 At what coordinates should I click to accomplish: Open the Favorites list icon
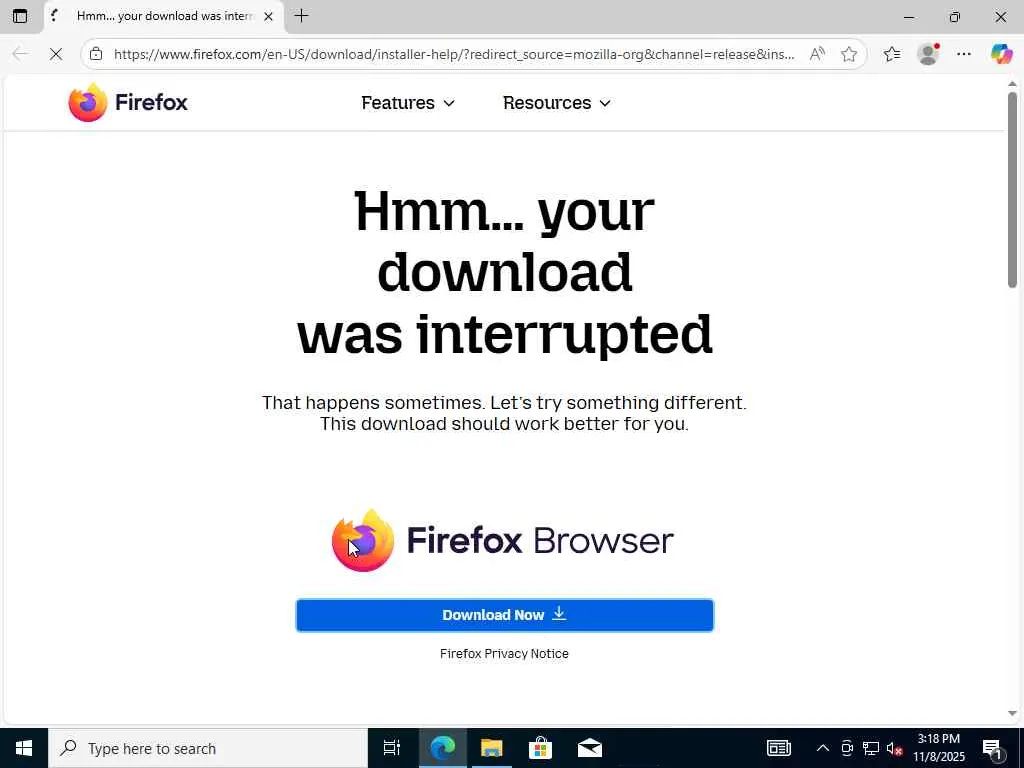pyautogui.click(x=892, y=54)
